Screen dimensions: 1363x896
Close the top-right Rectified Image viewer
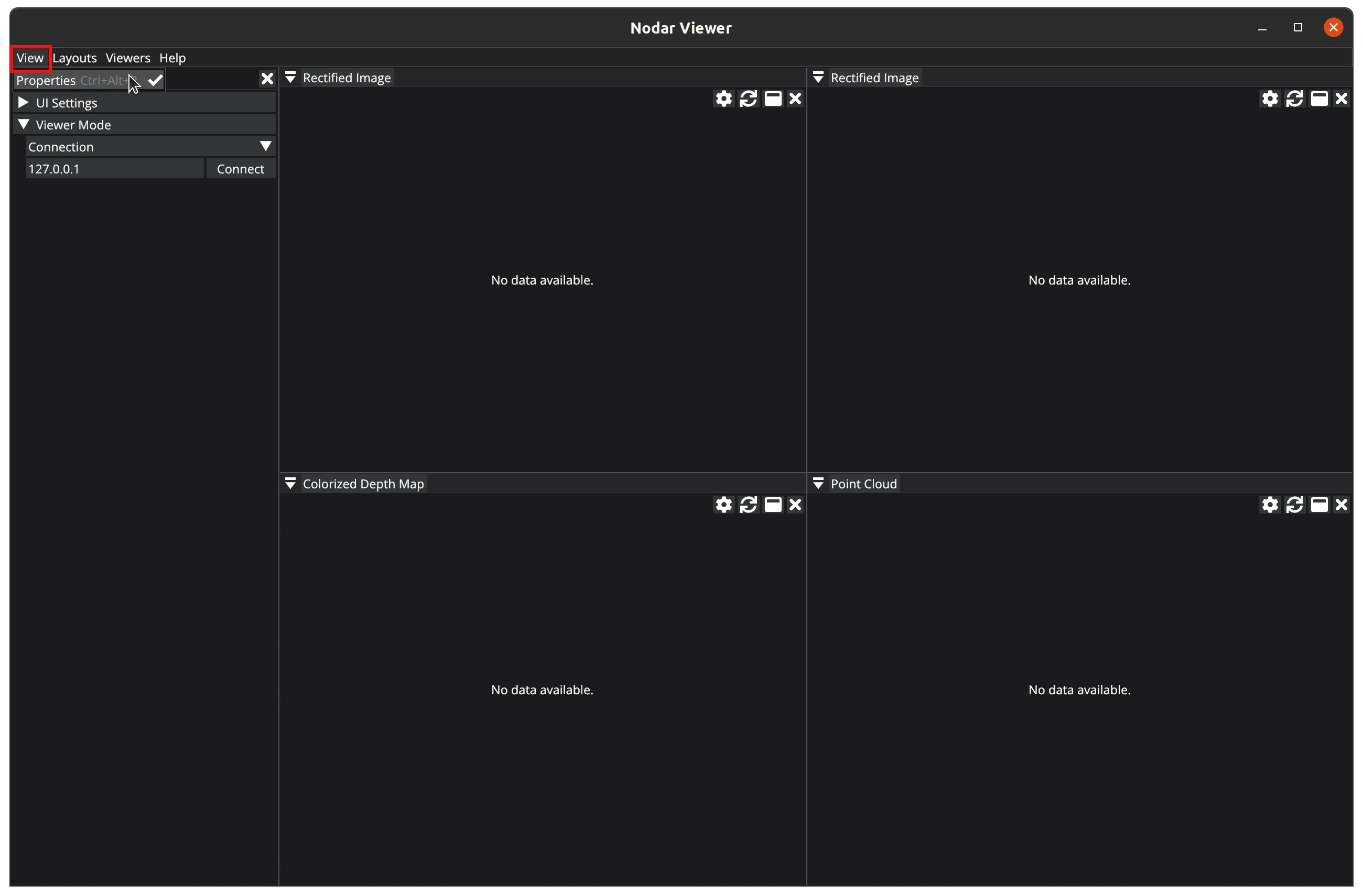click(x=1341, y=99)
